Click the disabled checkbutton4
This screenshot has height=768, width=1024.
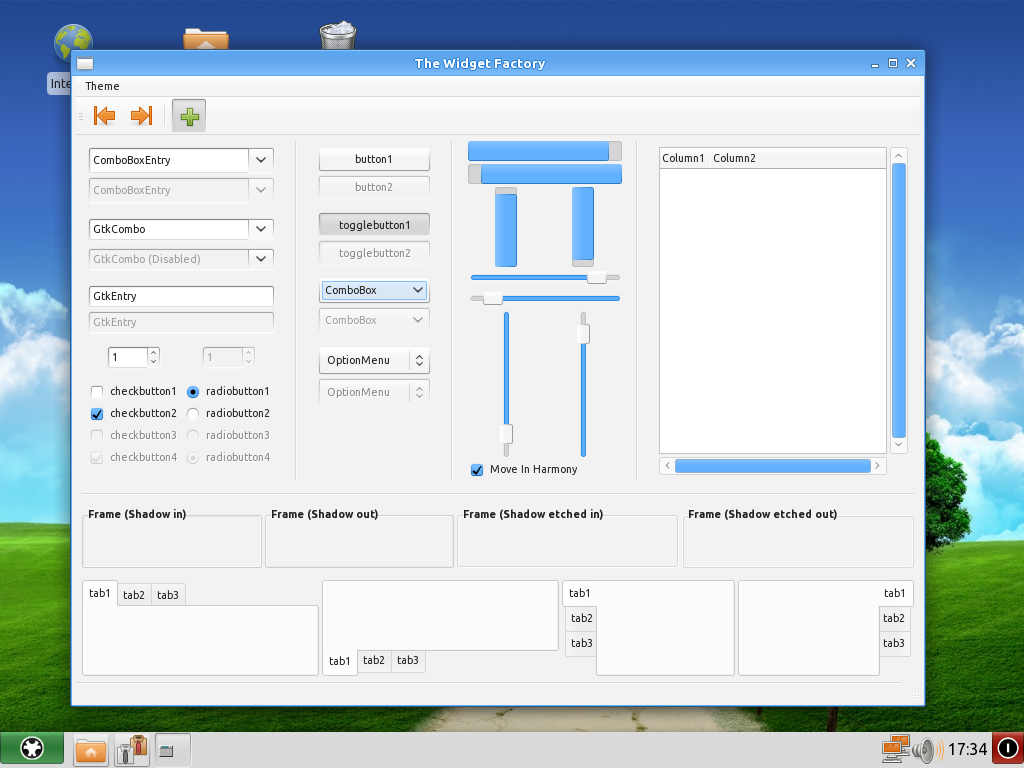[x=97, y=458]
